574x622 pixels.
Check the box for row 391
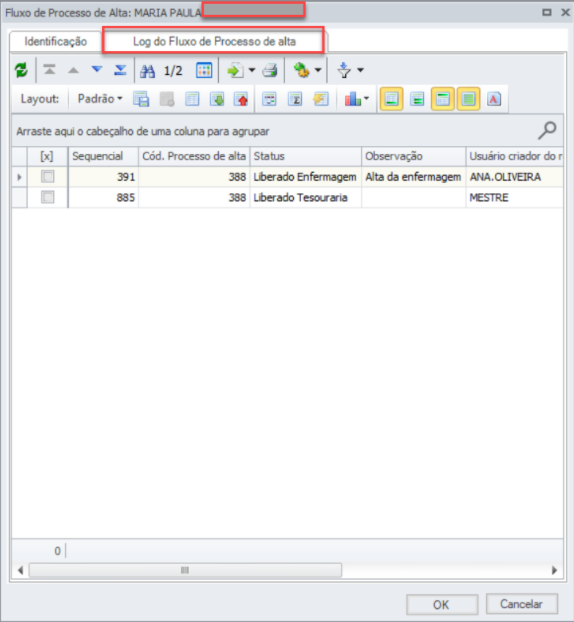point(48,177)
